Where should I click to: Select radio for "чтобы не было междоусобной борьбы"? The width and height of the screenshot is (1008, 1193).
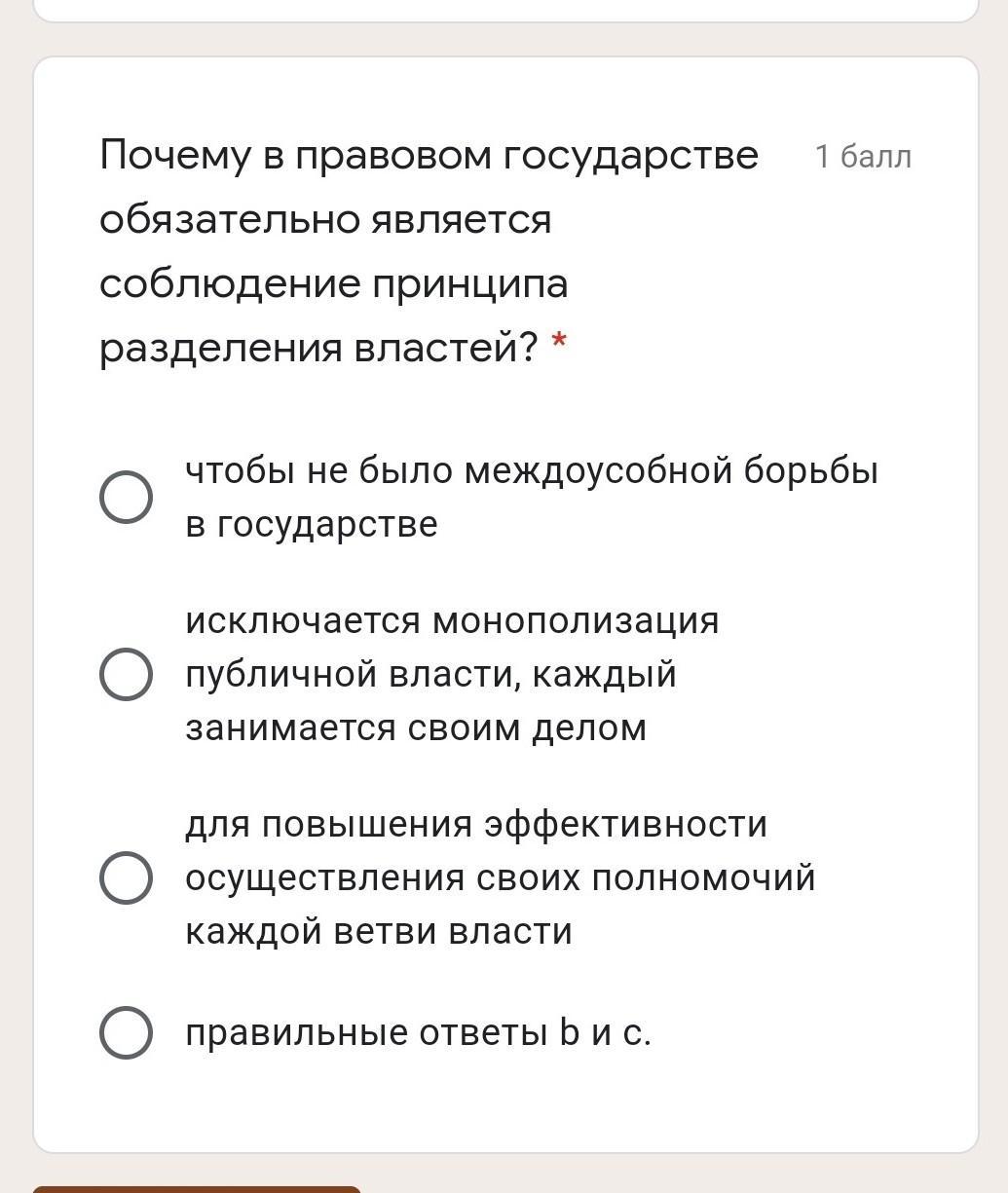[x=126, y=497]
